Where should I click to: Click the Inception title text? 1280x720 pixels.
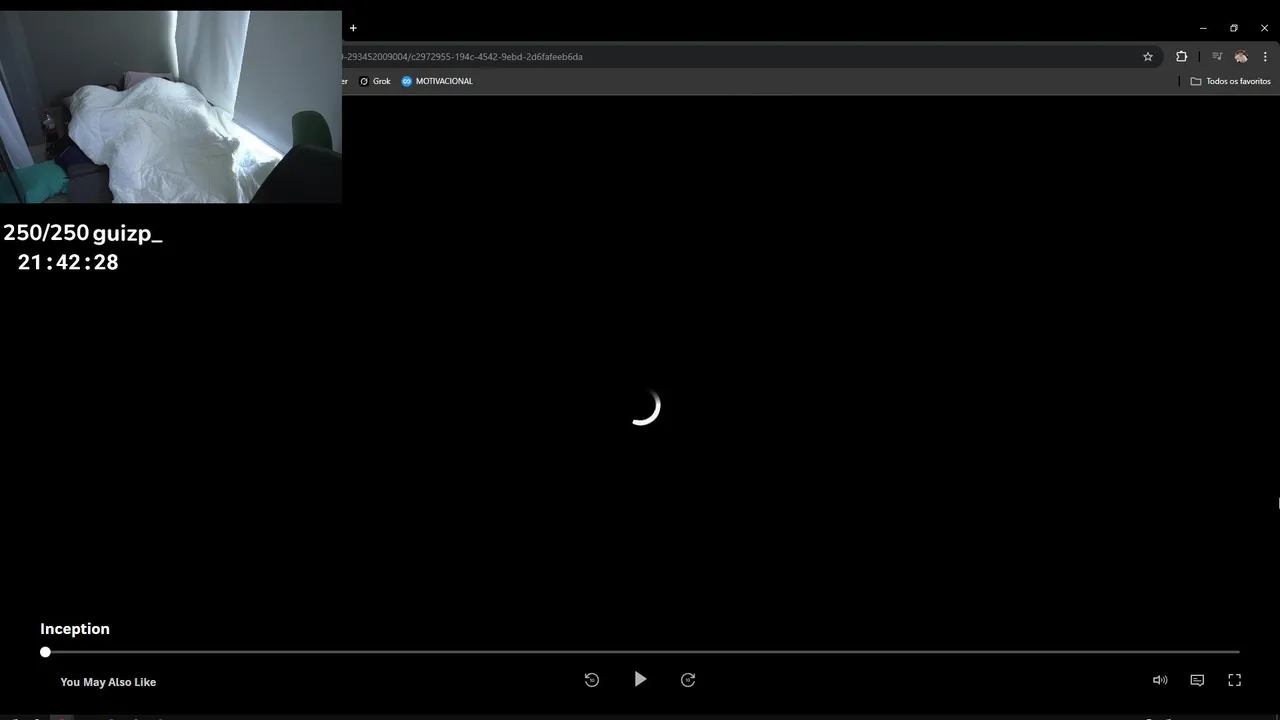[75, 629]
